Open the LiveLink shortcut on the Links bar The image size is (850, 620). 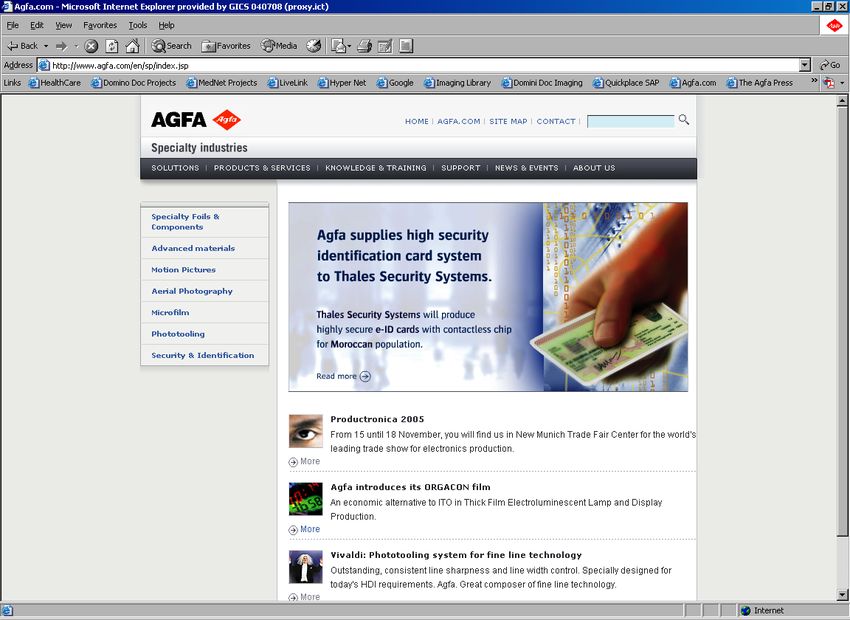pyautogui.click(x=287, y=83)
